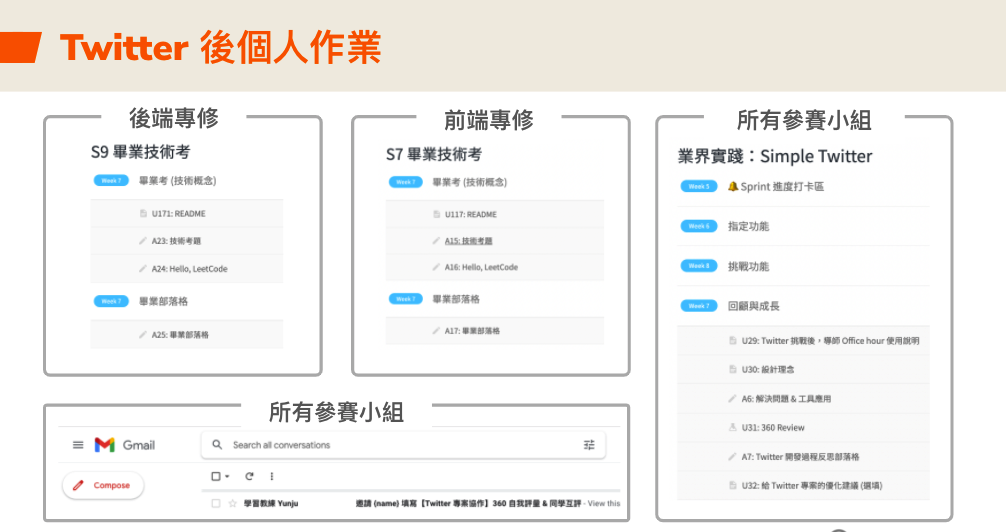Tick the checkbox for the Yunju email
This screenshot has width=1006, height=532.
click(216, 504)
